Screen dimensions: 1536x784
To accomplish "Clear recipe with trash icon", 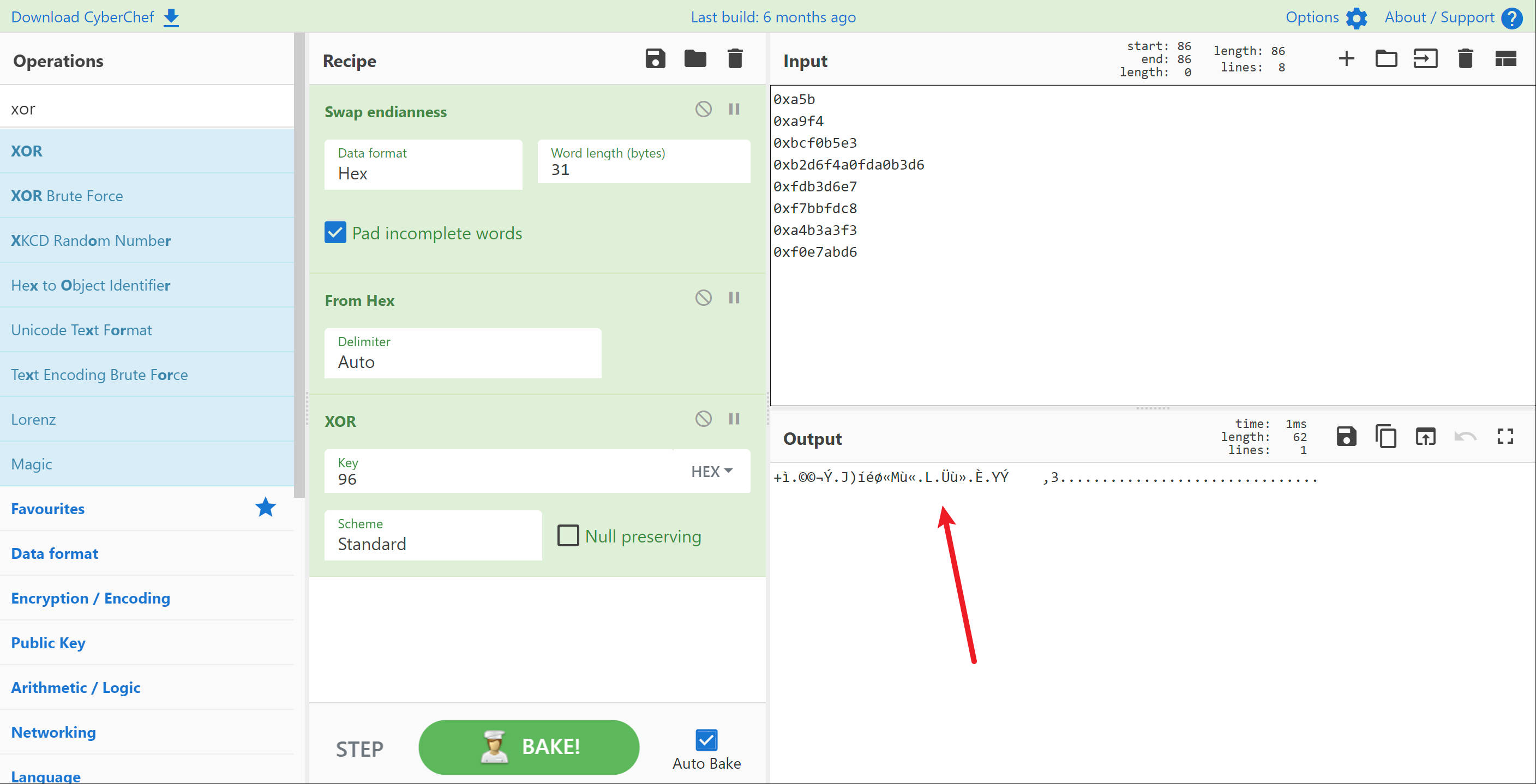I will [735, 58].
